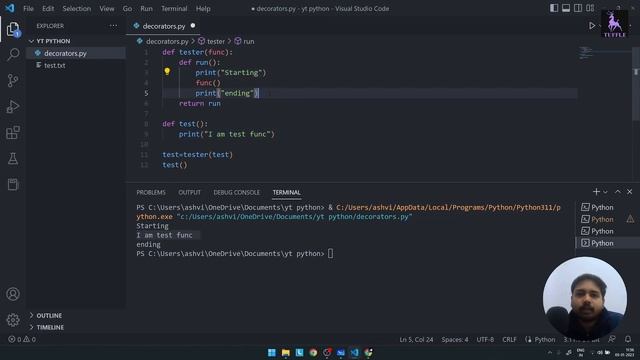This screenshot has width=640, height=360.
Task: Click errors and warnings count in status bar
Action: point(22,339)
